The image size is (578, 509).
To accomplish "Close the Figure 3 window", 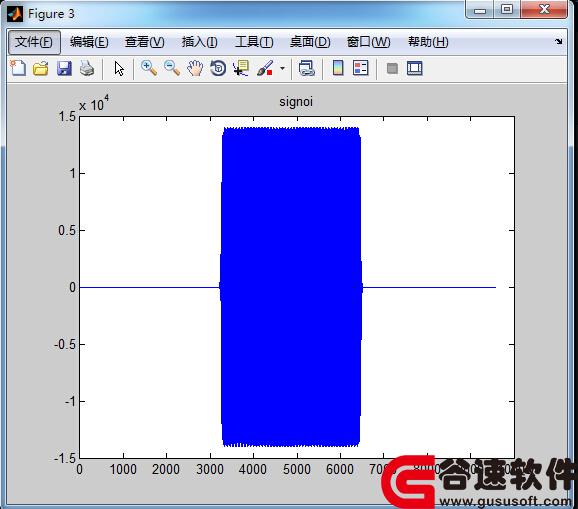I will pos(544,10).
